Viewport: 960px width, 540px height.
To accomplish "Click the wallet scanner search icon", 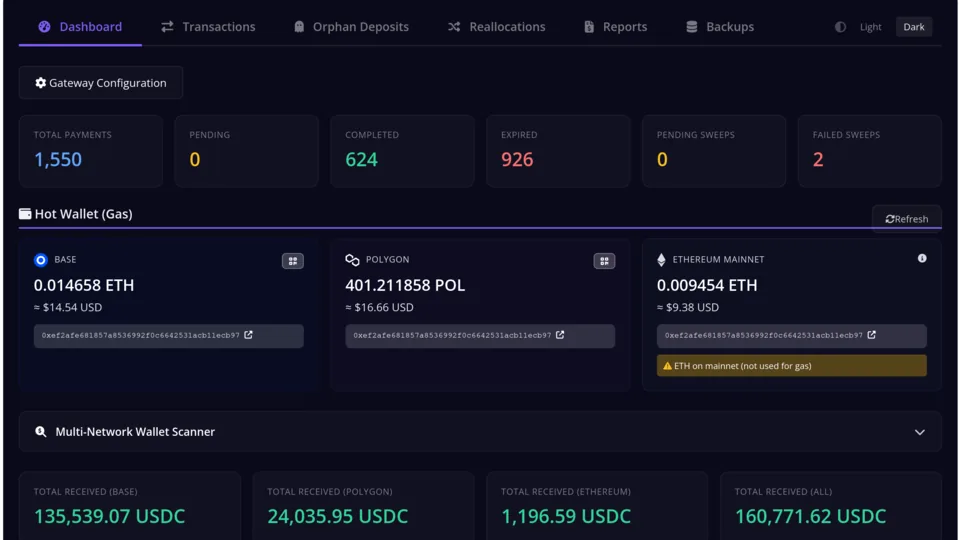I will coord(40,432).
